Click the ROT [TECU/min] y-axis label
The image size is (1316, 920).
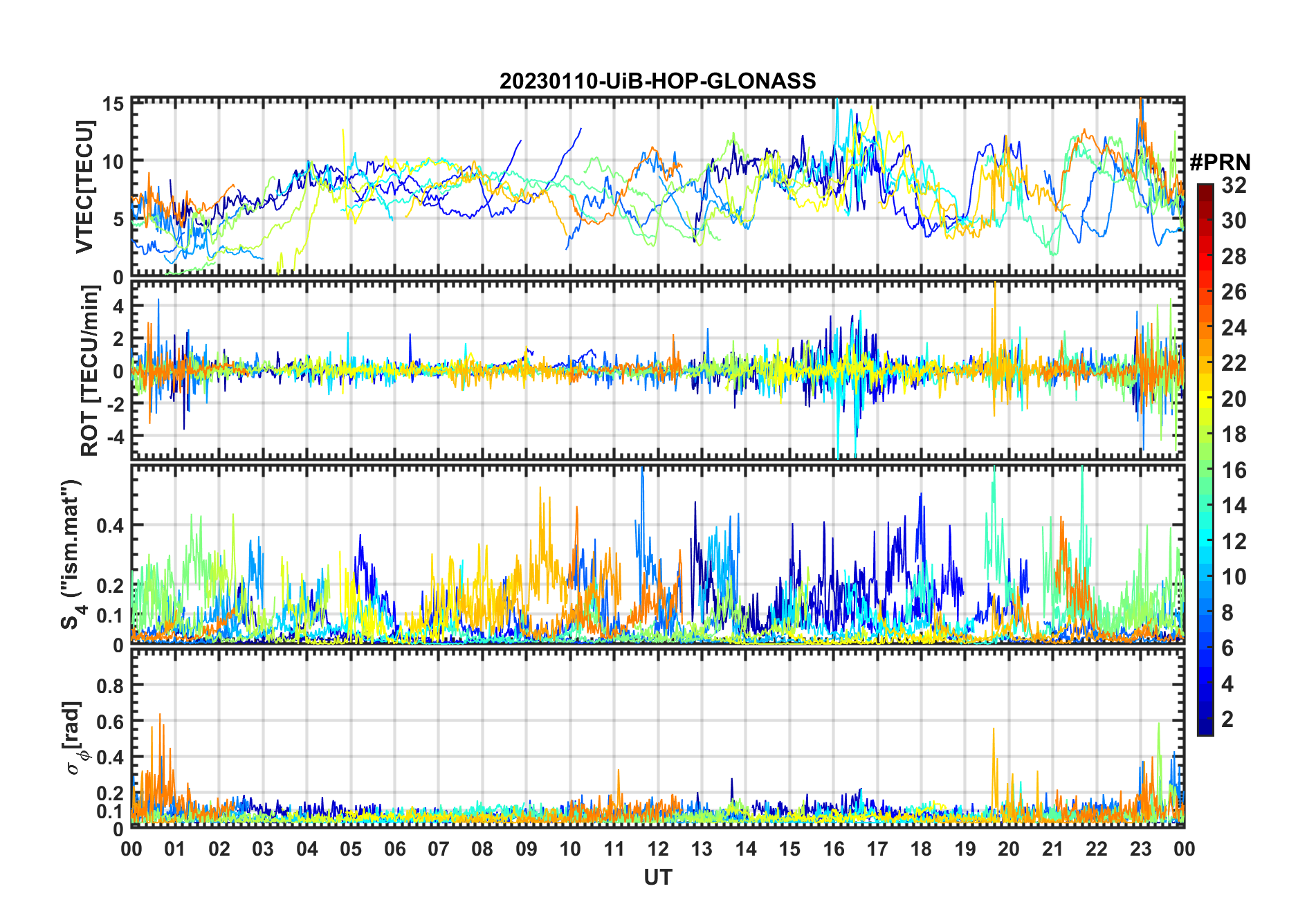click(89, 371)
